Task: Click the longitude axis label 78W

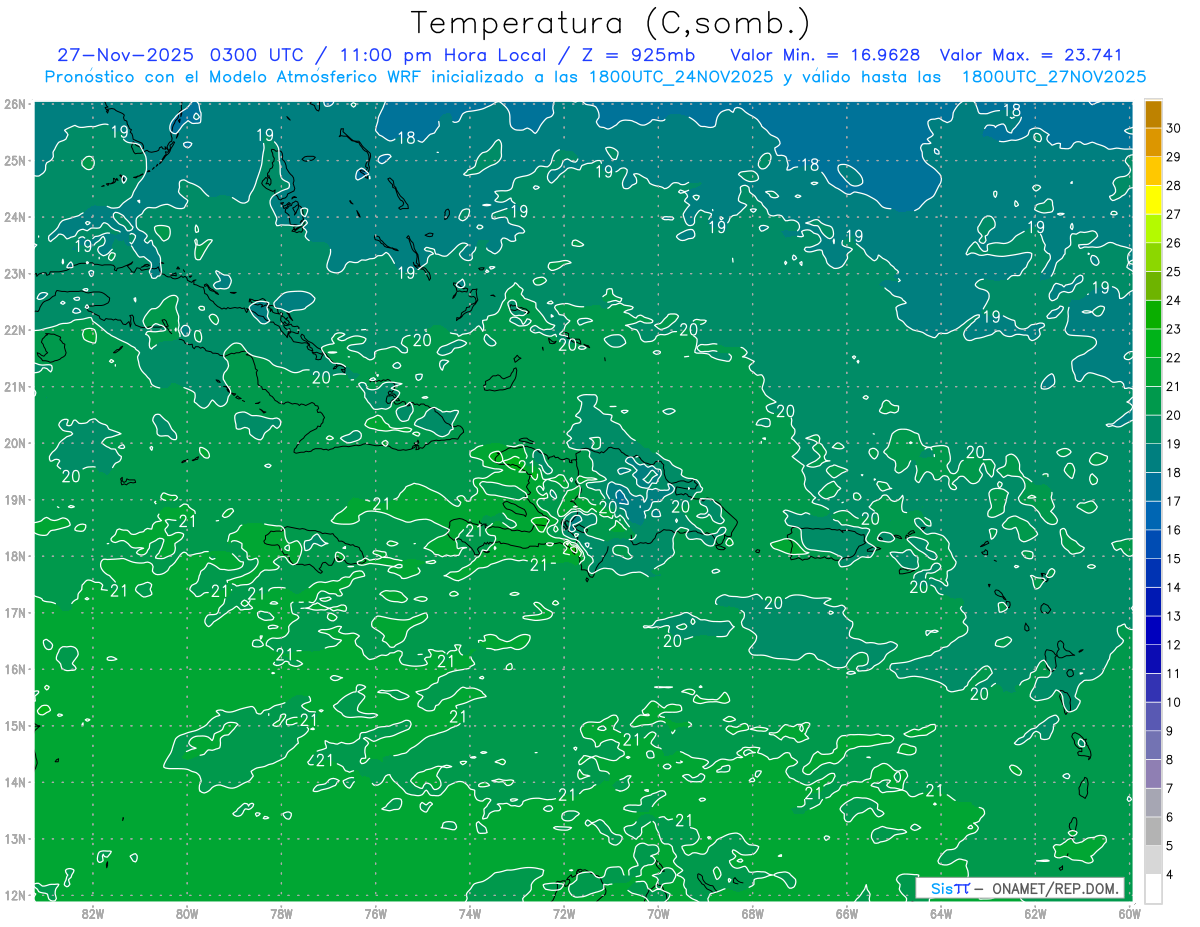Action: pyautogui.click(x=281, y=913)
